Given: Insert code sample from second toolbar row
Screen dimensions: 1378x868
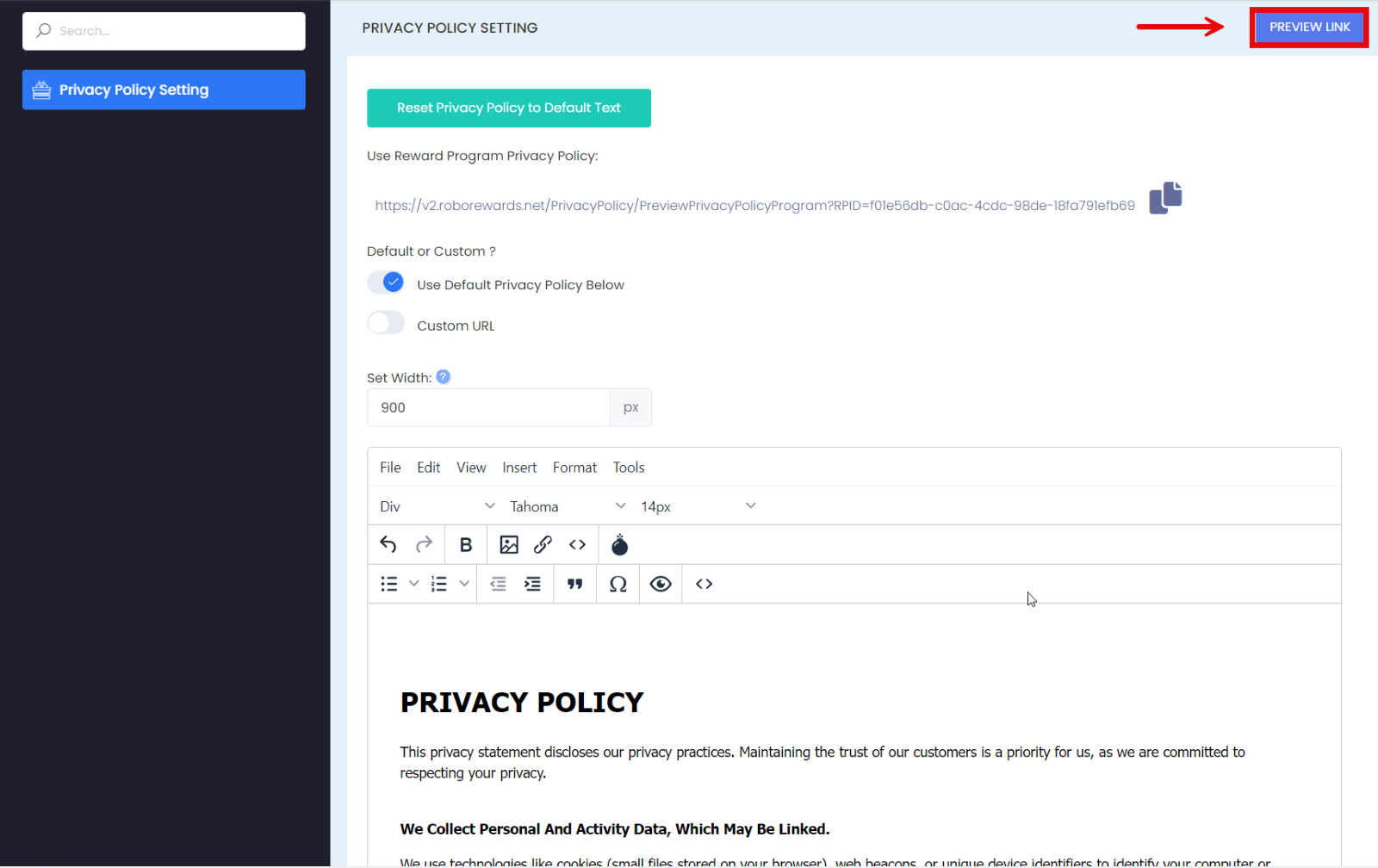Looking at the screenshot, I should click(x=704, y=584).
